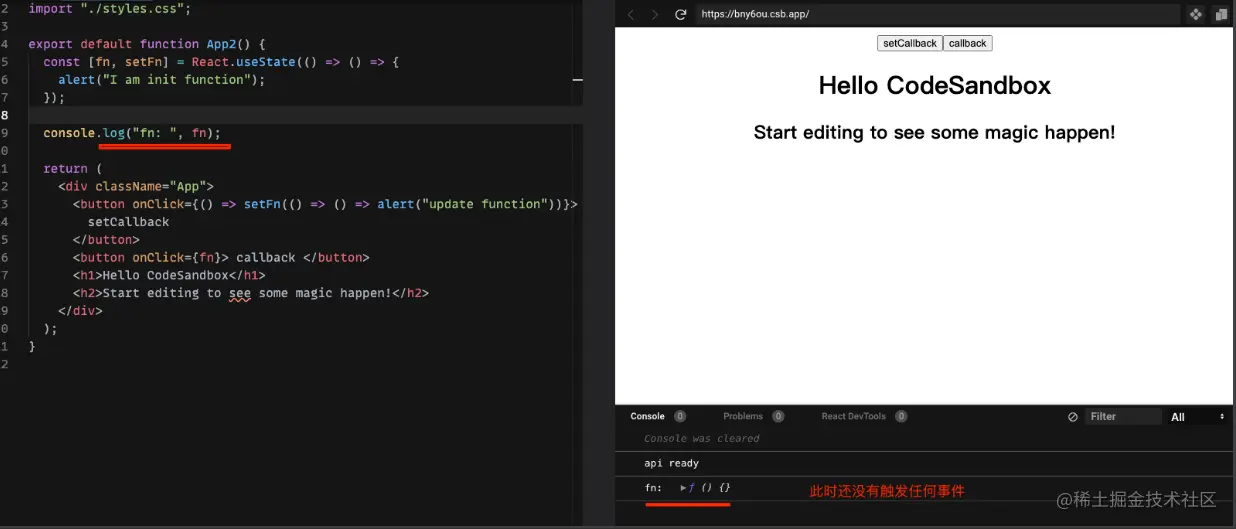Click the setFn onClick button code line
This screenshot has height=529, width=1236.
[x=325, y=204]
